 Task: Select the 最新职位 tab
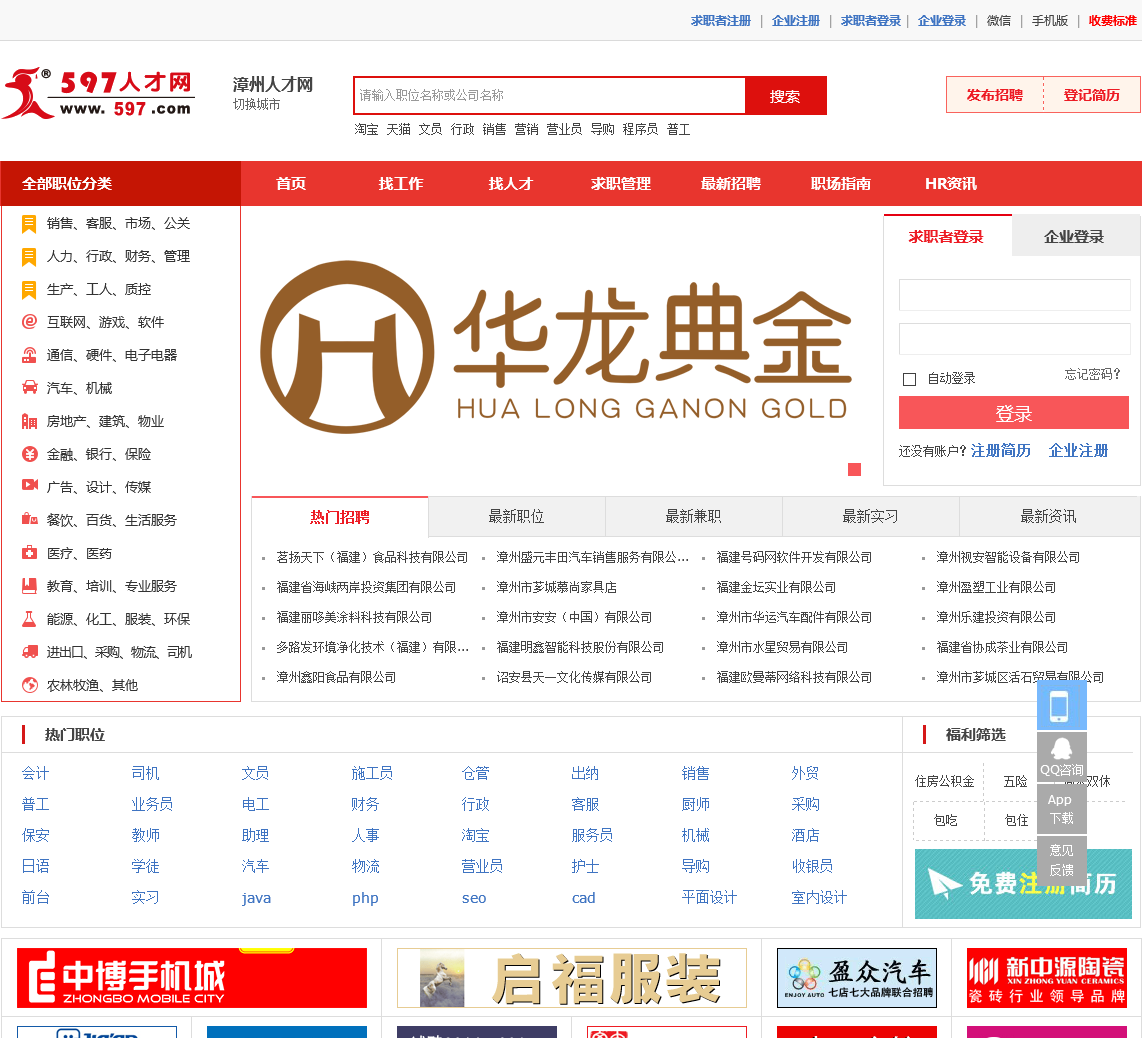point(516,516)
